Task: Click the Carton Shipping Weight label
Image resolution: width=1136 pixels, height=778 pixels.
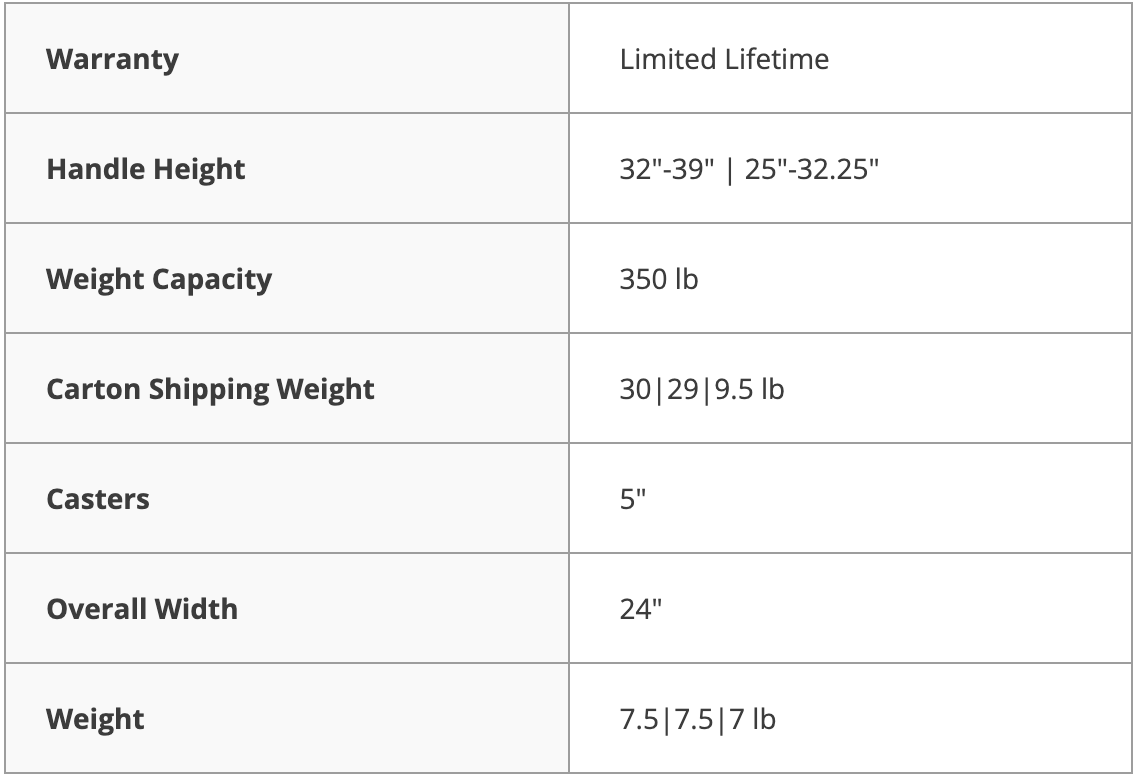Action: click(x=210, y=389)
